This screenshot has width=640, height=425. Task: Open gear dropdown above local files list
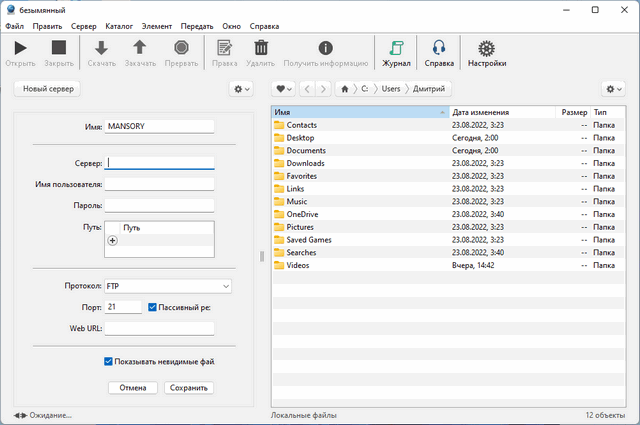(x=613, y=89)
